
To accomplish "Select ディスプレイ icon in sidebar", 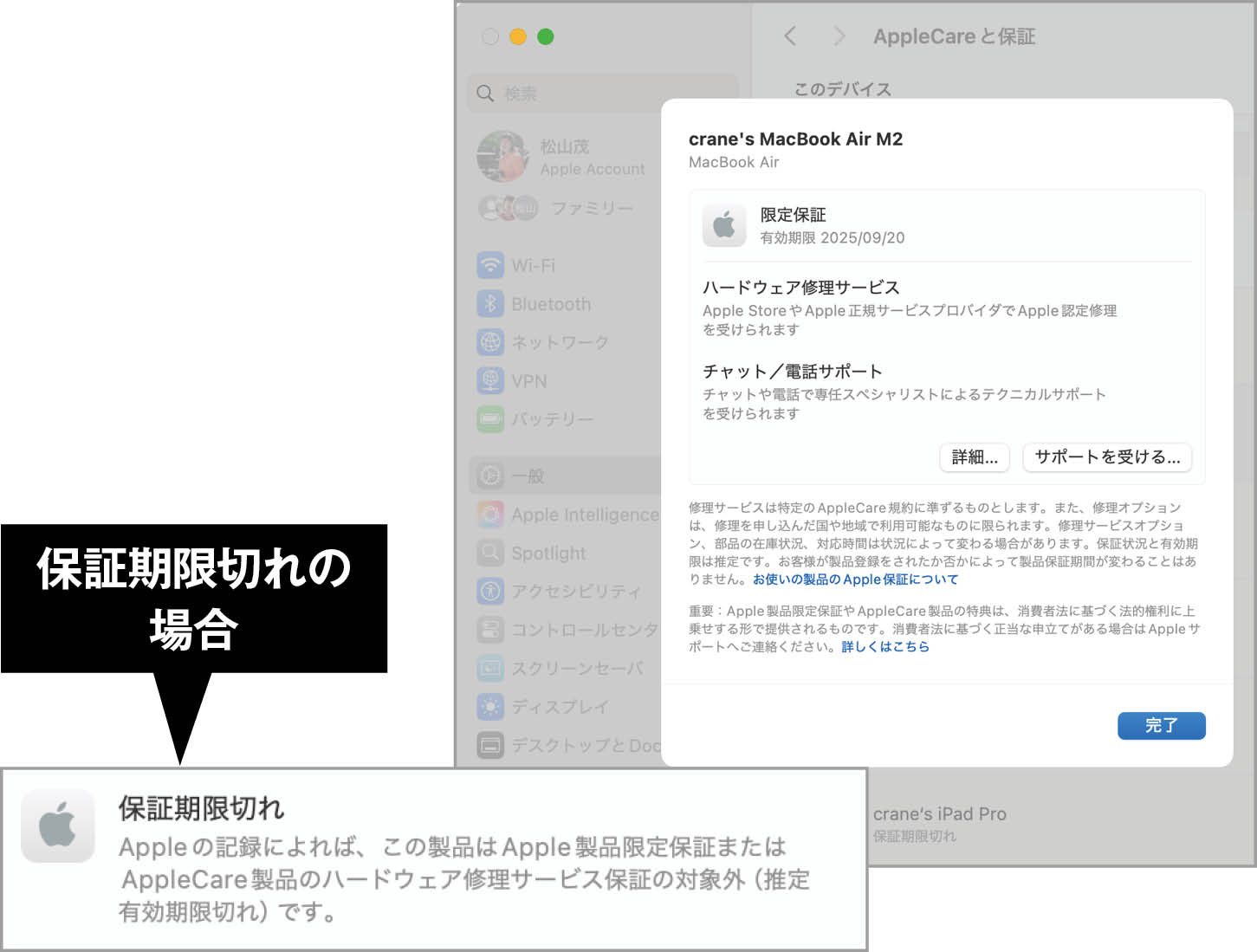I will point(490,707).
